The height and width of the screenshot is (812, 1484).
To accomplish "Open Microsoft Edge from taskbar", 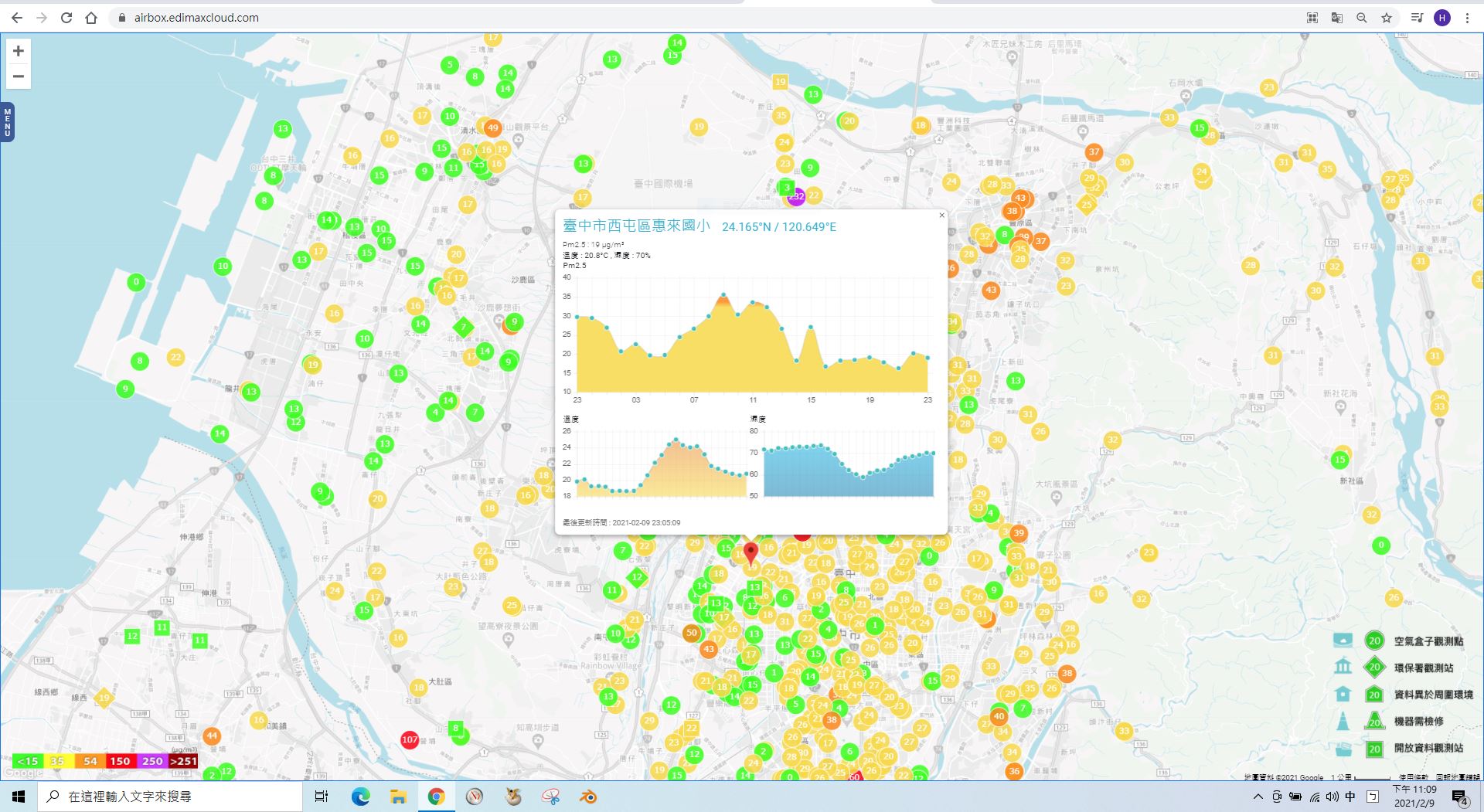I will click(x=360, y=797).
